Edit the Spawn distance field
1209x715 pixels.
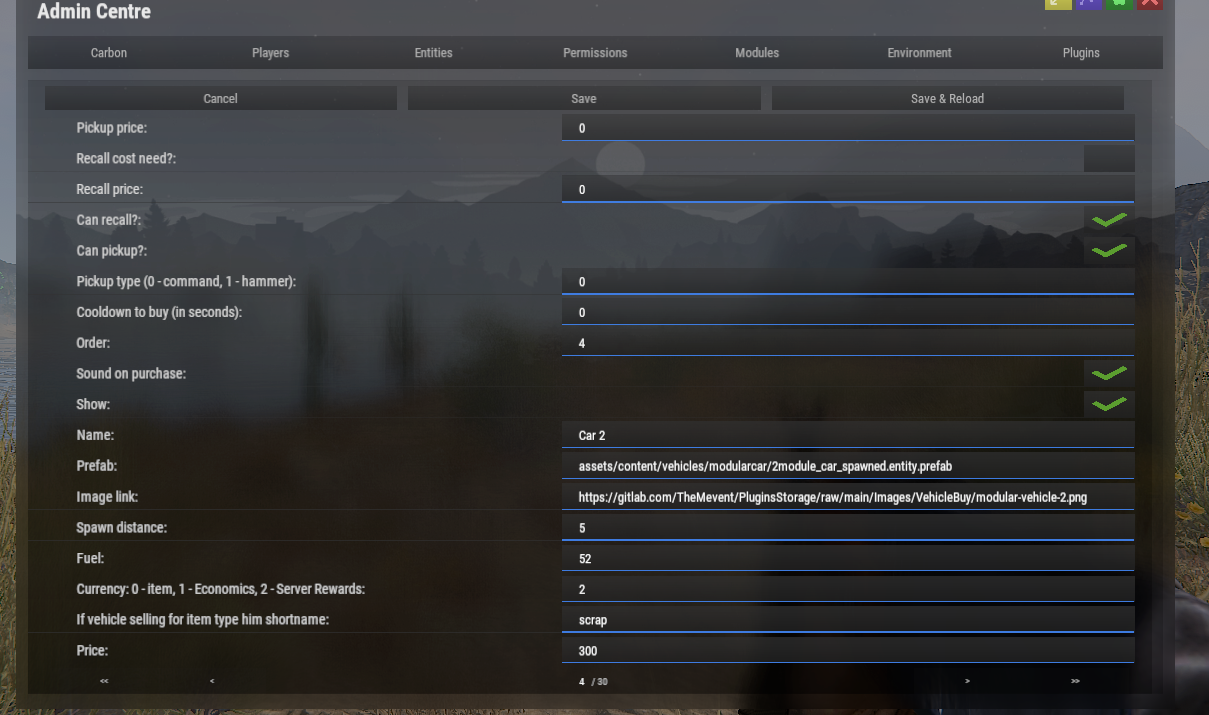coord(848,528)
